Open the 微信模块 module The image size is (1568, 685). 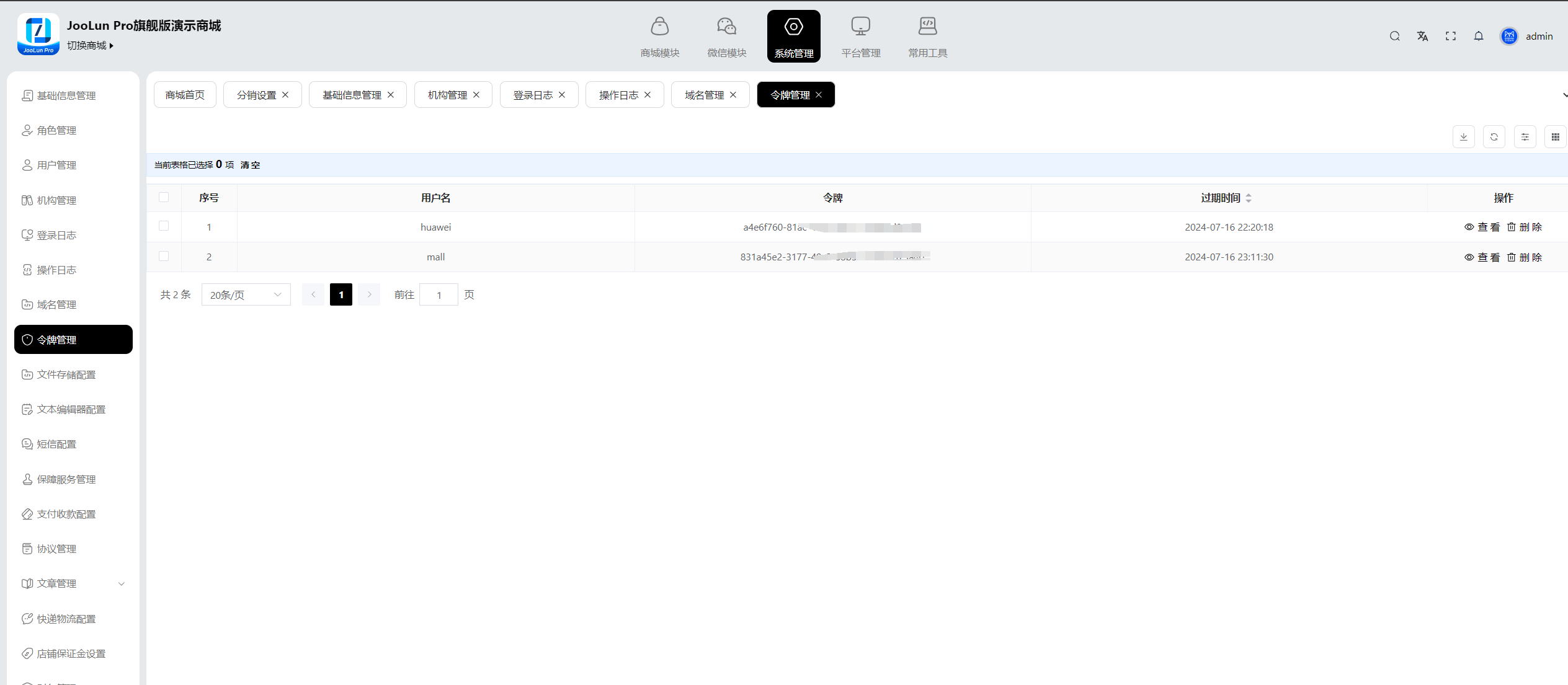click(x=726, y=37)
